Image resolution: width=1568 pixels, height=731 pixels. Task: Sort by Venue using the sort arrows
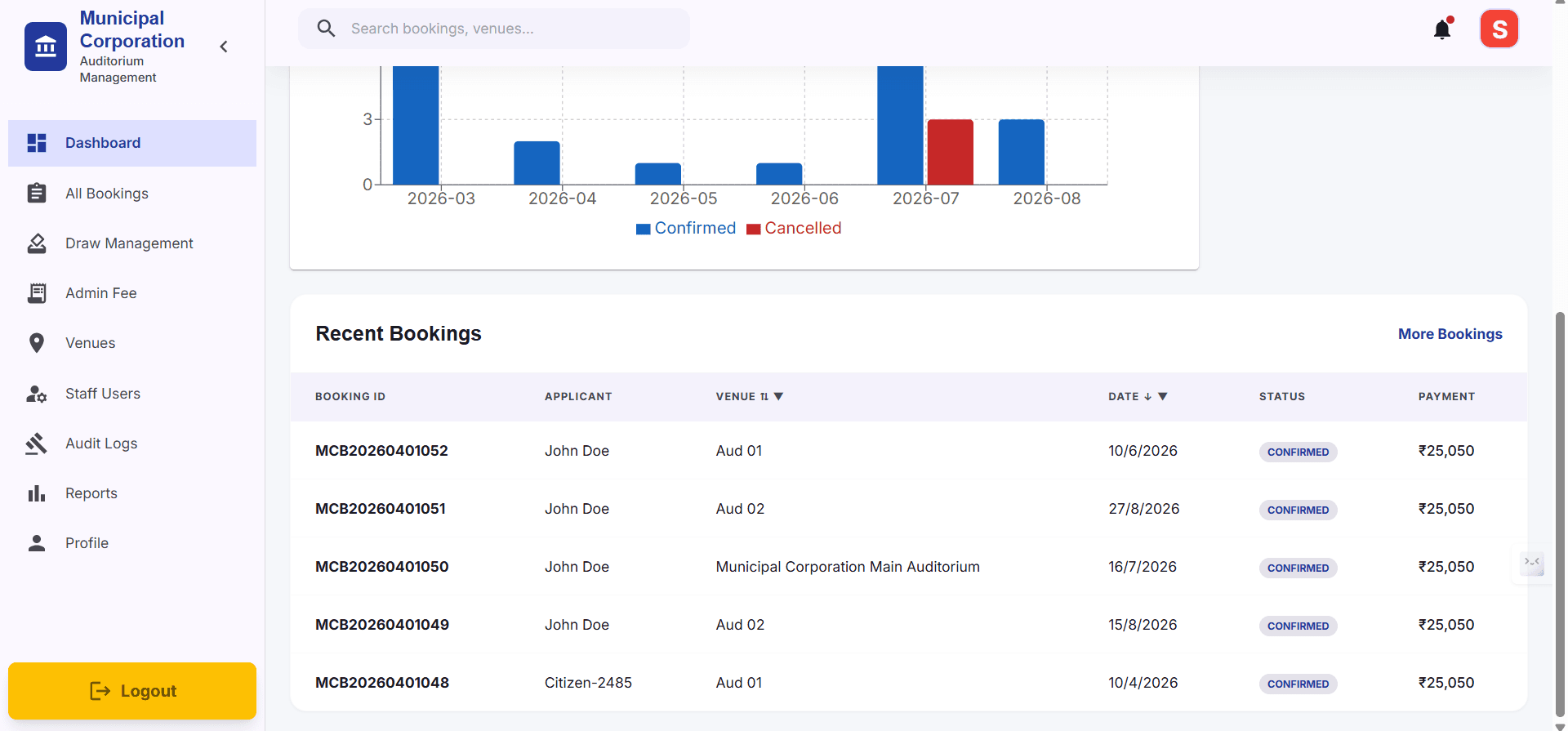click(764, 396)
